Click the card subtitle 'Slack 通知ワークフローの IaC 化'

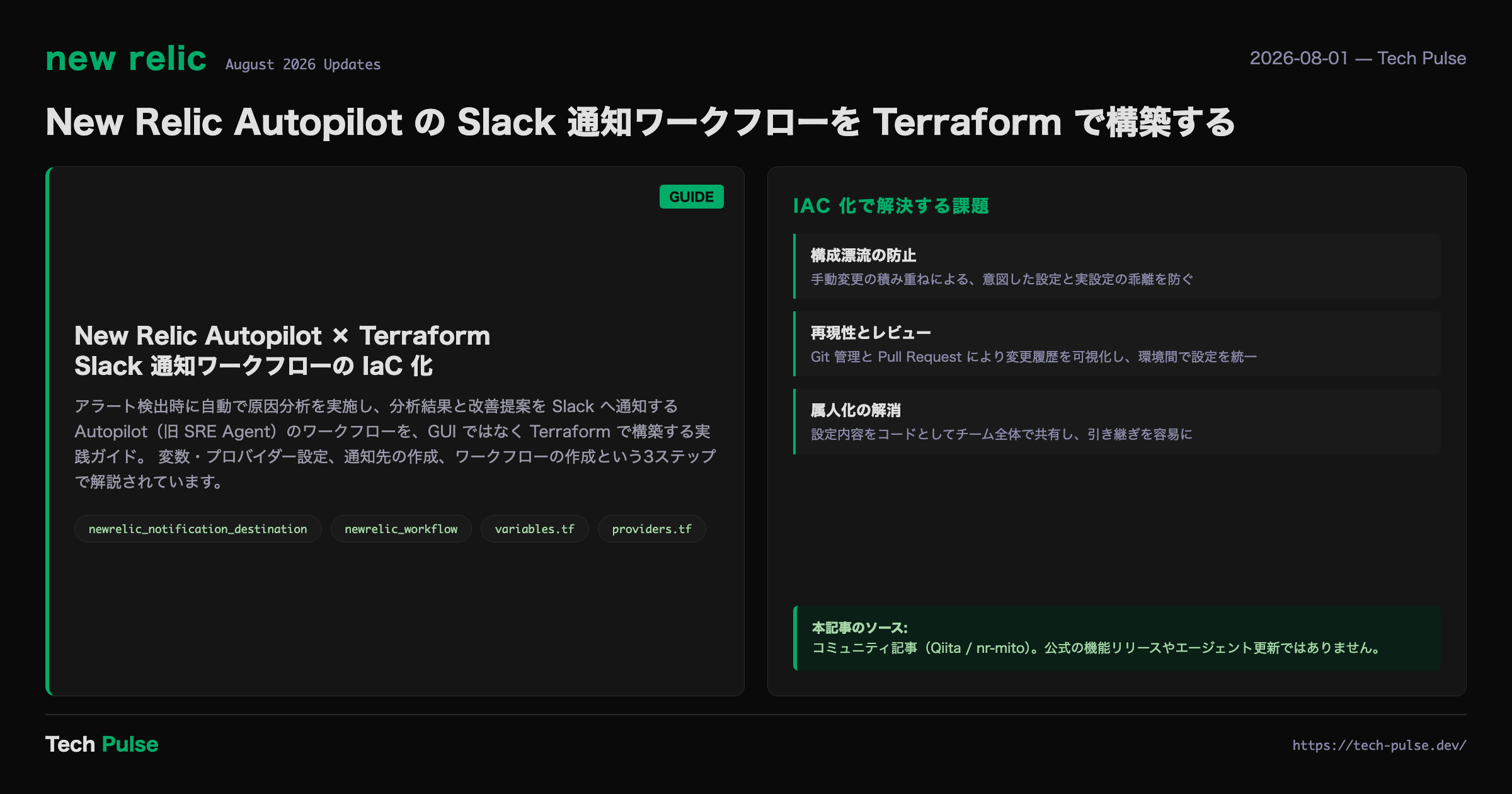click(253, 365)
